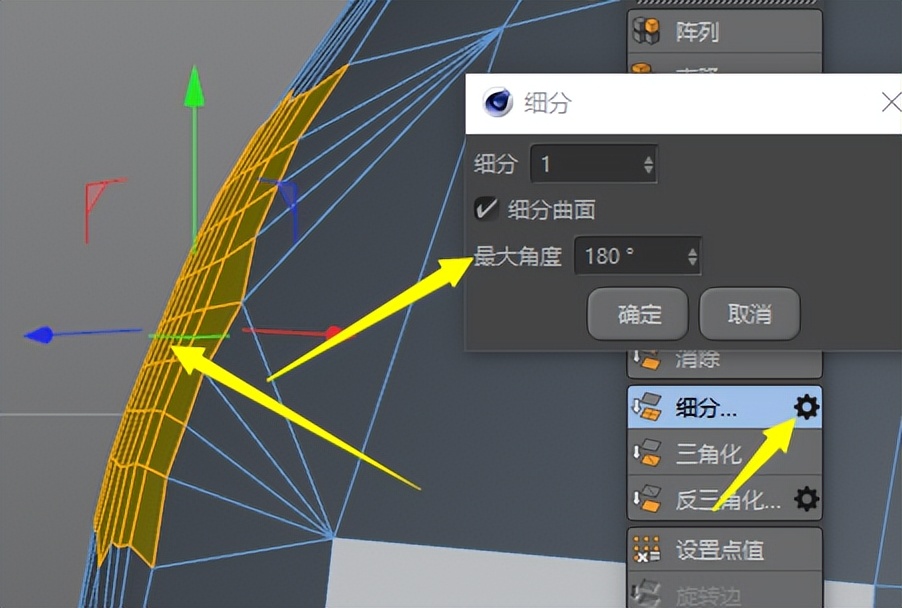902x608 pixels.
Task: Select the 最大角度 angle value field
Action: tap(630, 256)
